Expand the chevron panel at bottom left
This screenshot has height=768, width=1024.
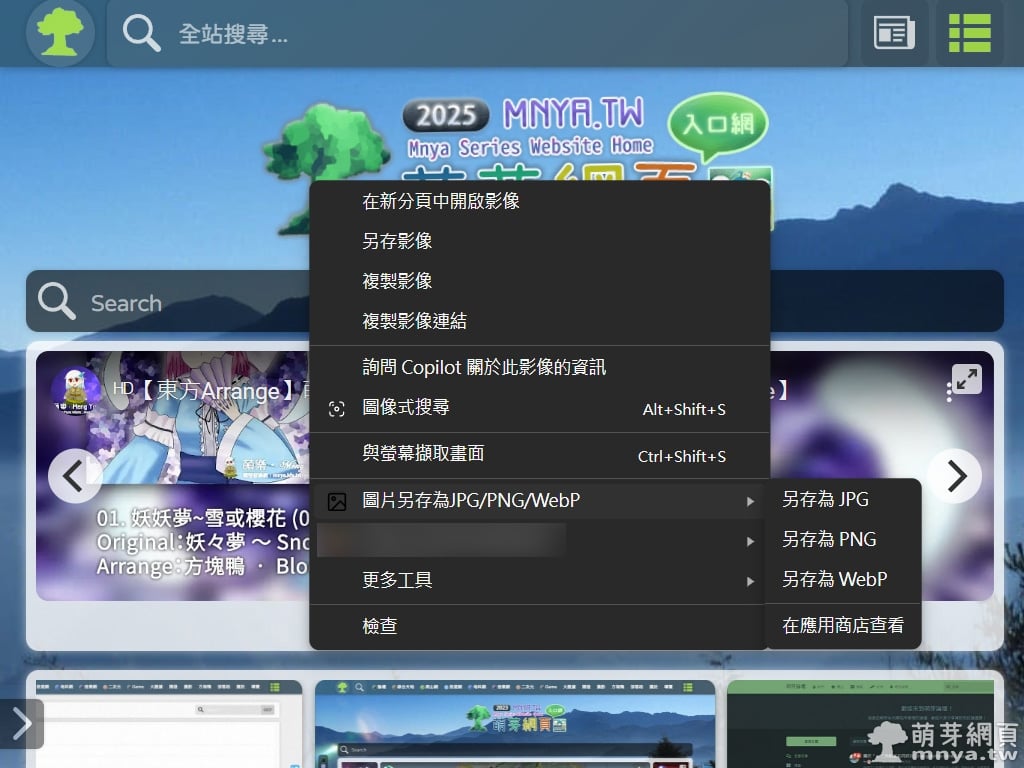[20, 723]
